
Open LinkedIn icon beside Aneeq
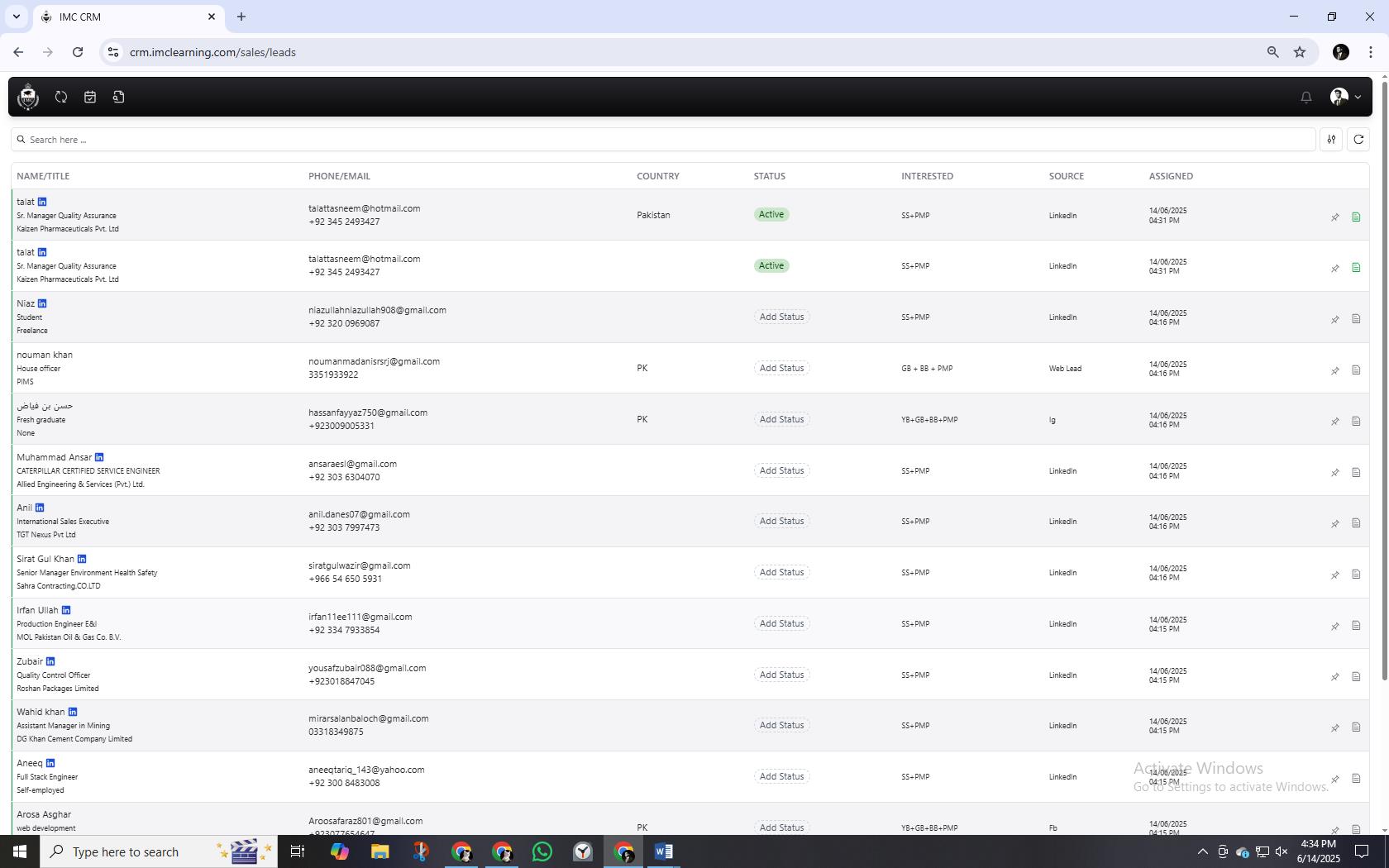tap(50, 763)
